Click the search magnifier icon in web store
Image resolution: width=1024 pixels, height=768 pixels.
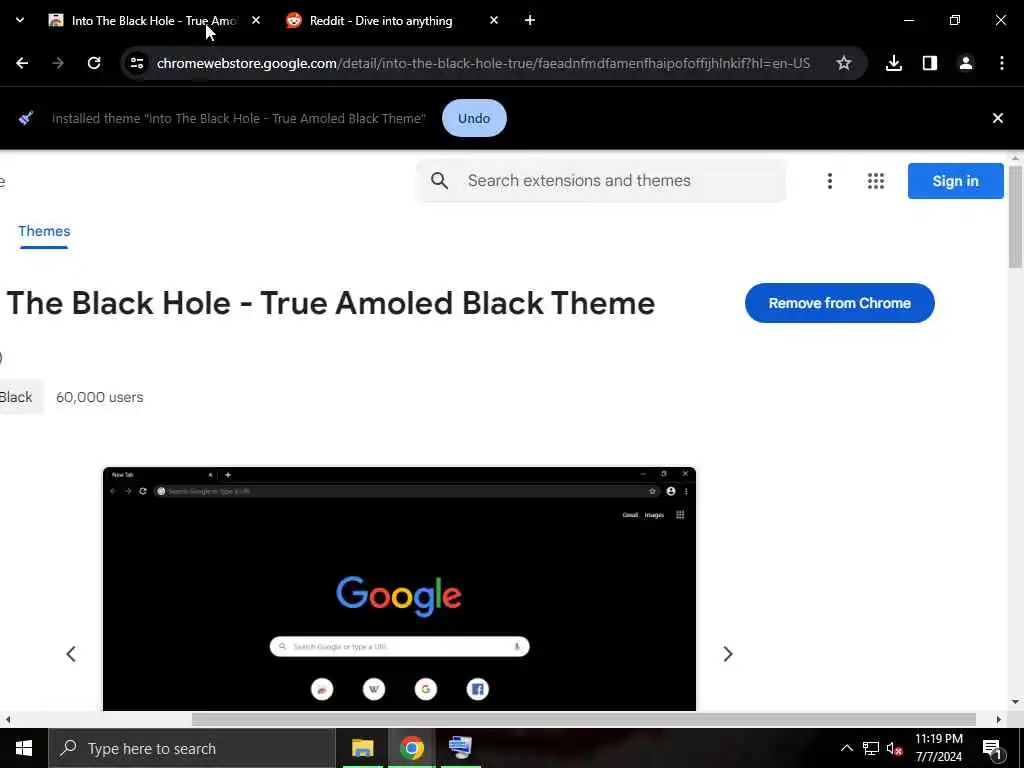(x=440, y=181)
